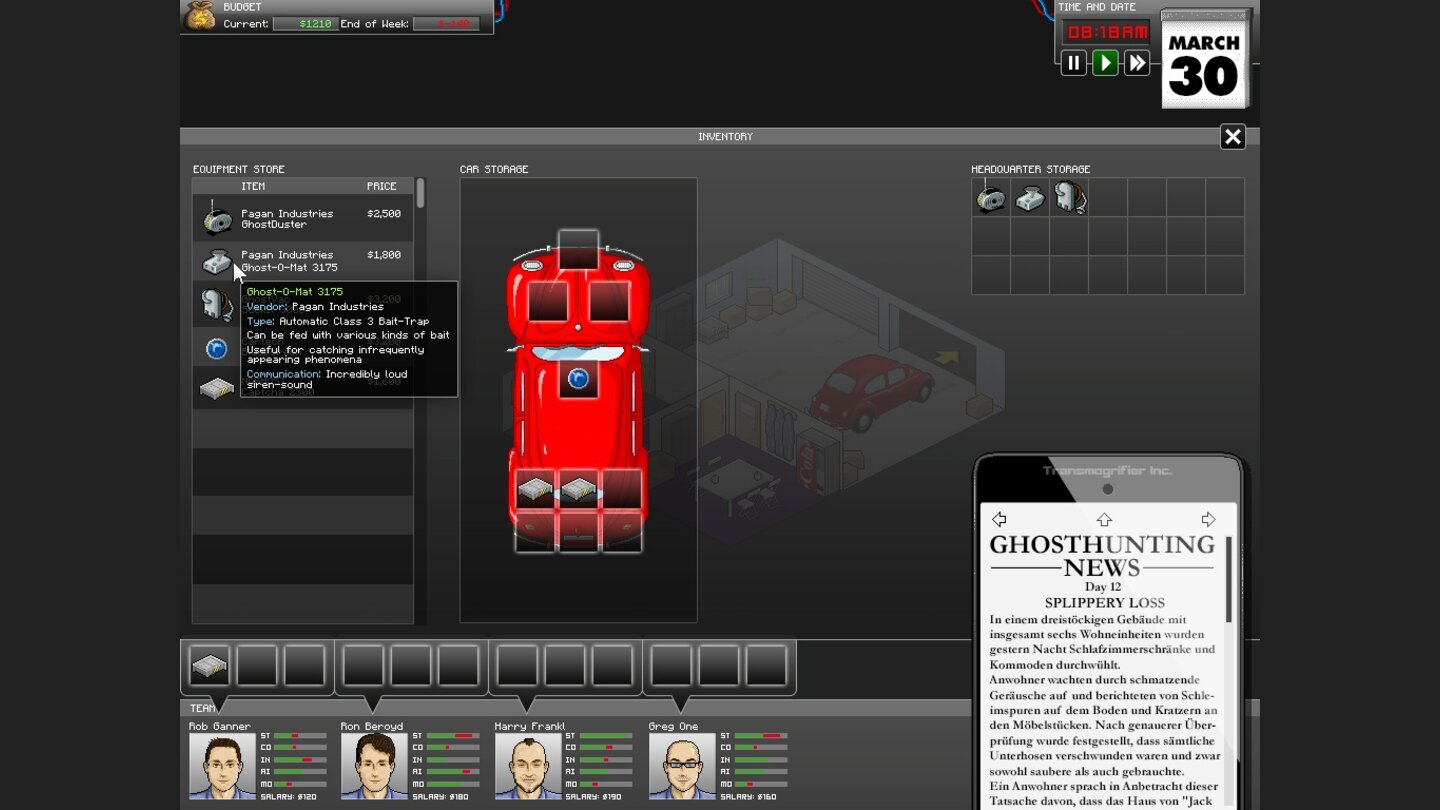Click Harry Frankl's first equipment slot
This screenshot has height=810, width=1440.
point(518,665)
